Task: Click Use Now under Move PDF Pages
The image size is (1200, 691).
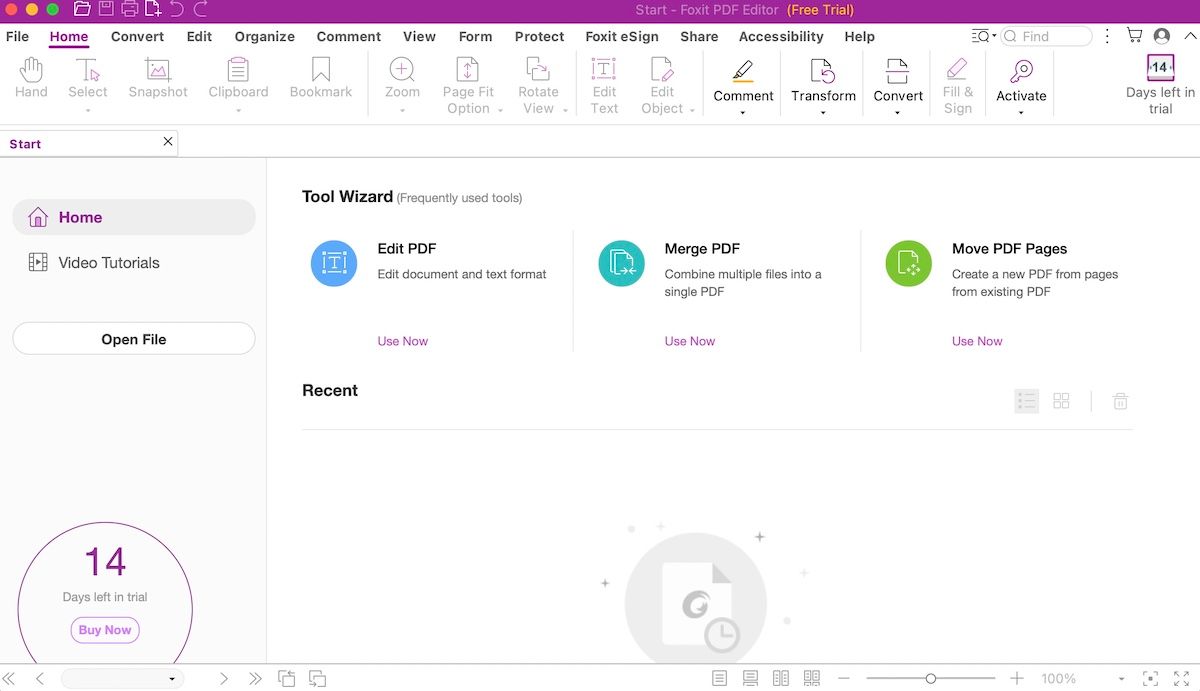Action: pos(977,341)
